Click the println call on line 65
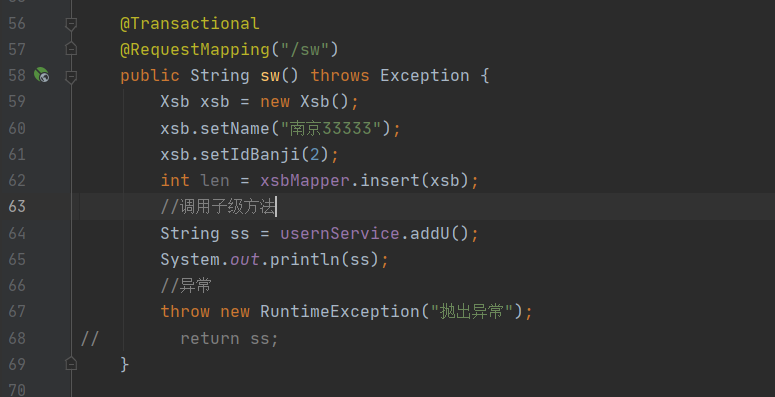Image resolution: width=775 pixels, height=397 pixels. coord(304,259)
